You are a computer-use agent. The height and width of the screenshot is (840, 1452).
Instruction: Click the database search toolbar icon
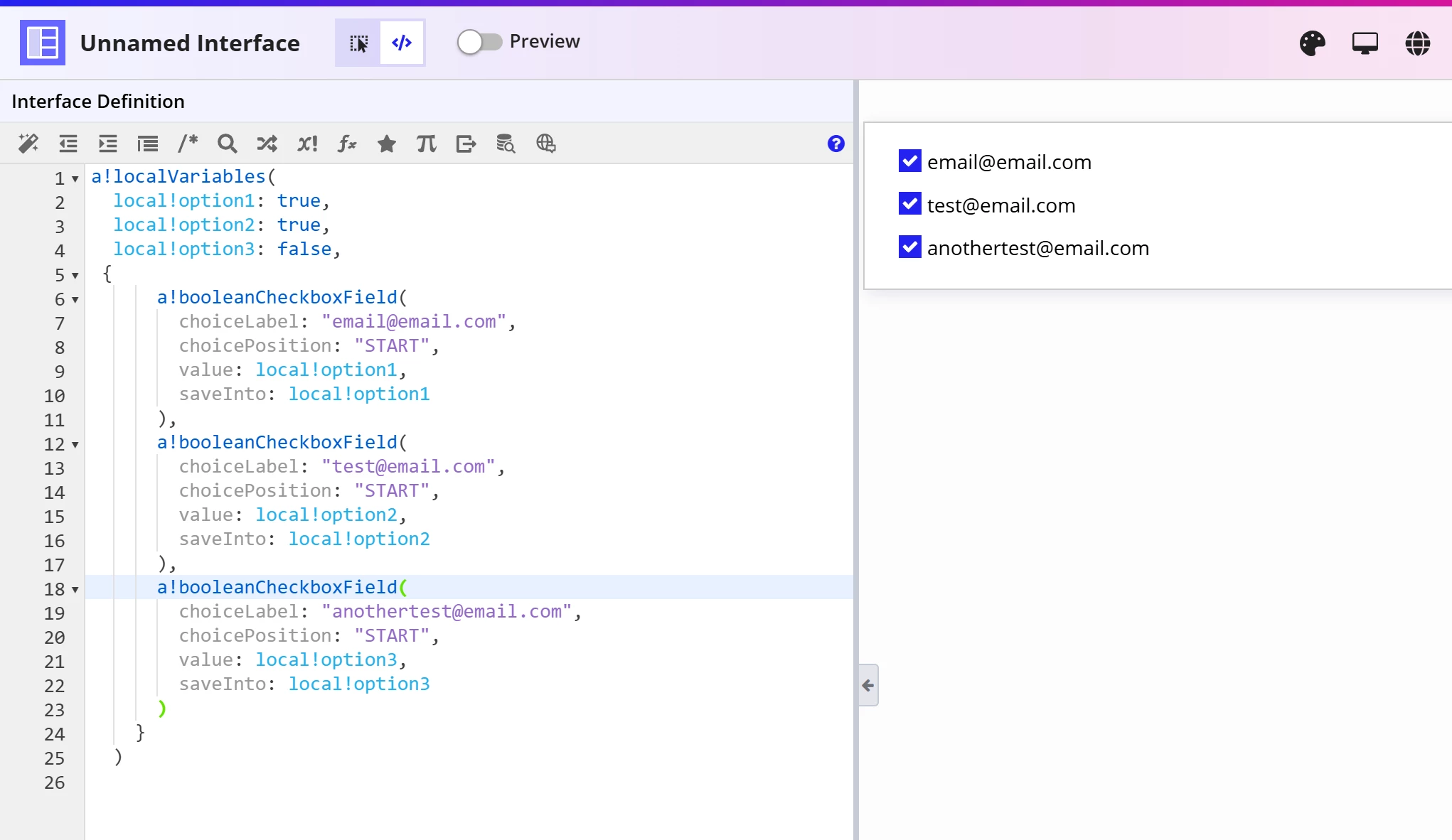coord(506,144)
